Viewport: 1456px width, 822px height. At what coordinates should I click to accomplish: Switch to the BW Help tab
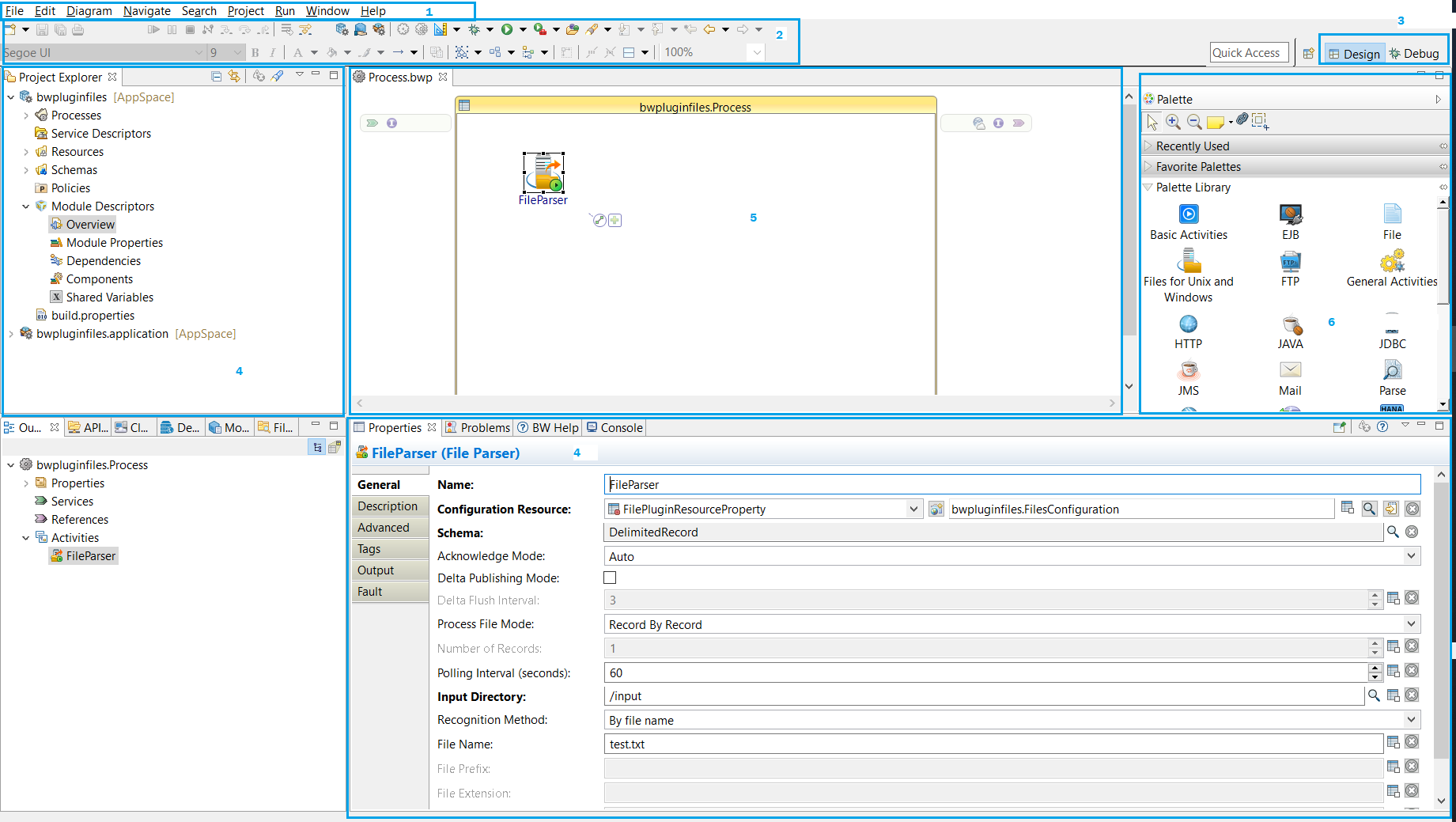[548, 427]
